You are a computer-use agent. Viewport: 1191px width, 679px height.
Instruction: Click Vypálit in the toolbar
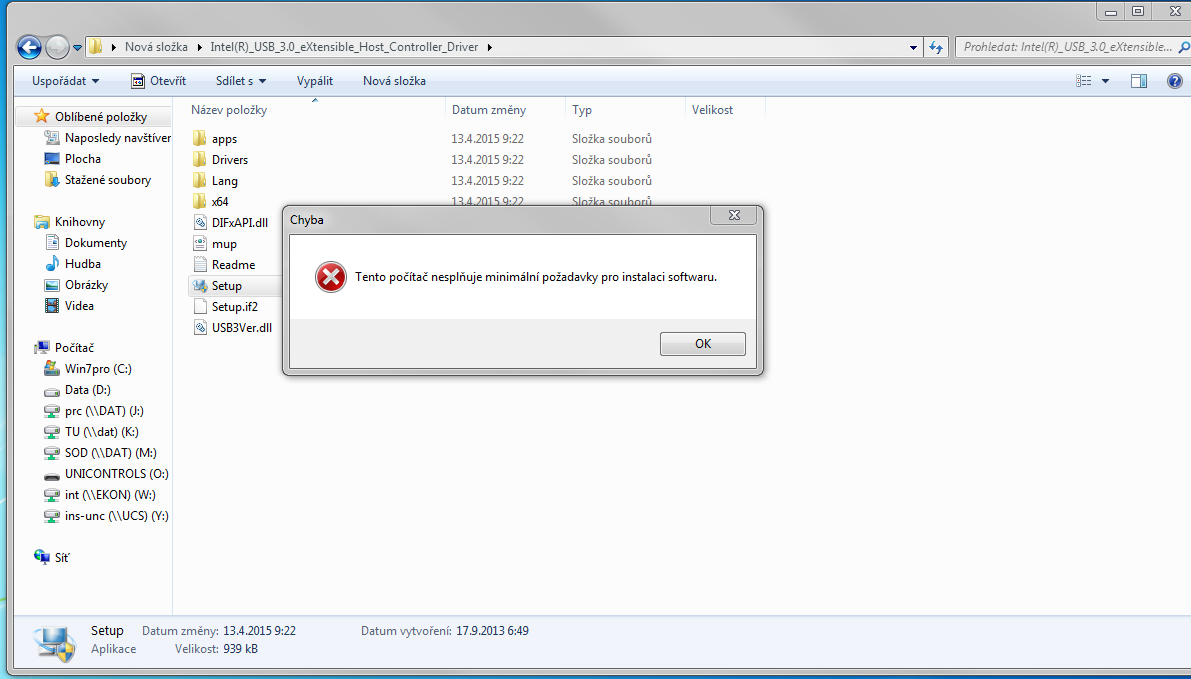pyautogui.click(x=314, y=81)
